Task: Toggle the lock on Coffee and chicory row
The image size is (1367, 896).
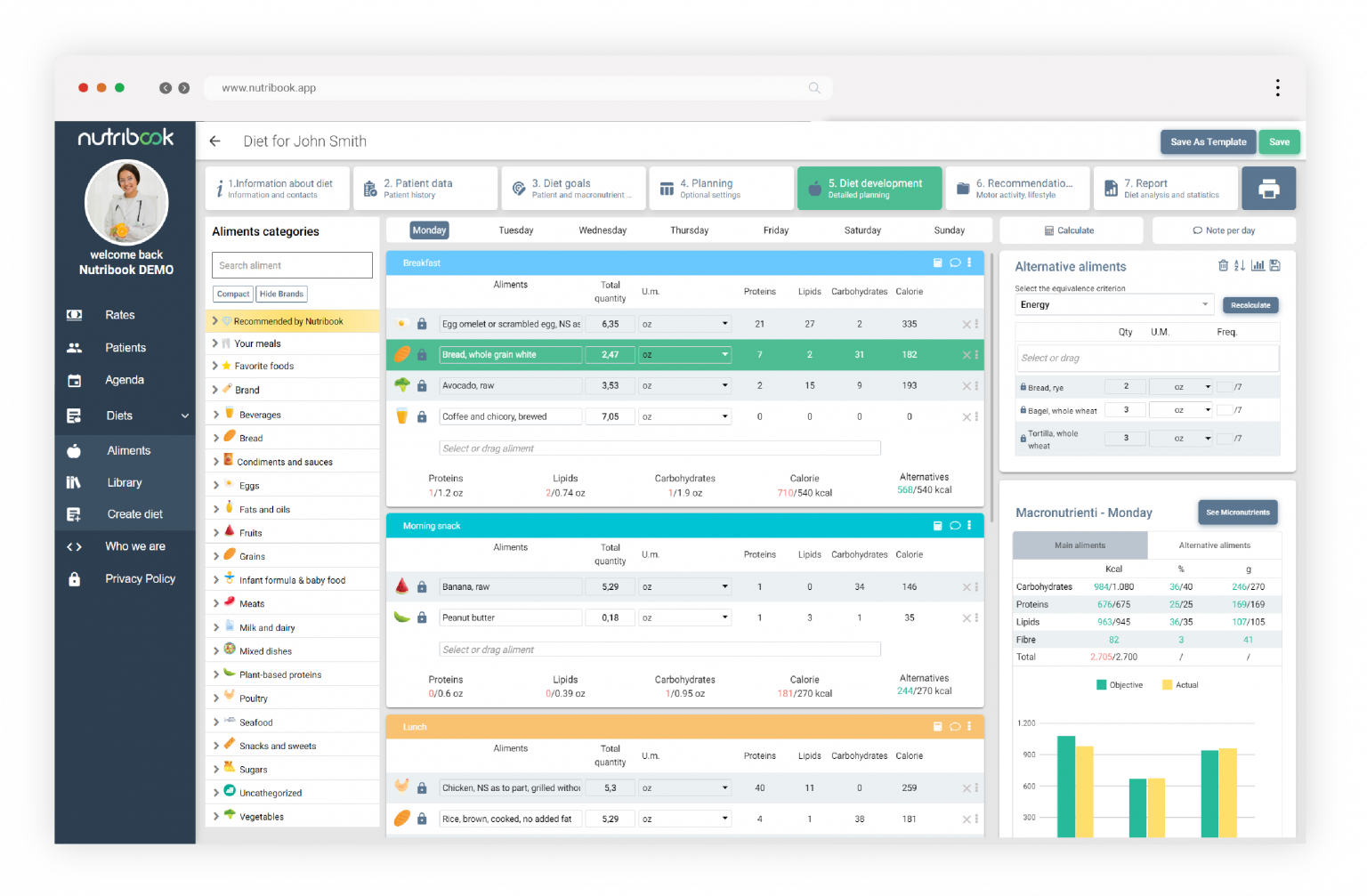Action: pyautogui.click(x=422, y=416)
